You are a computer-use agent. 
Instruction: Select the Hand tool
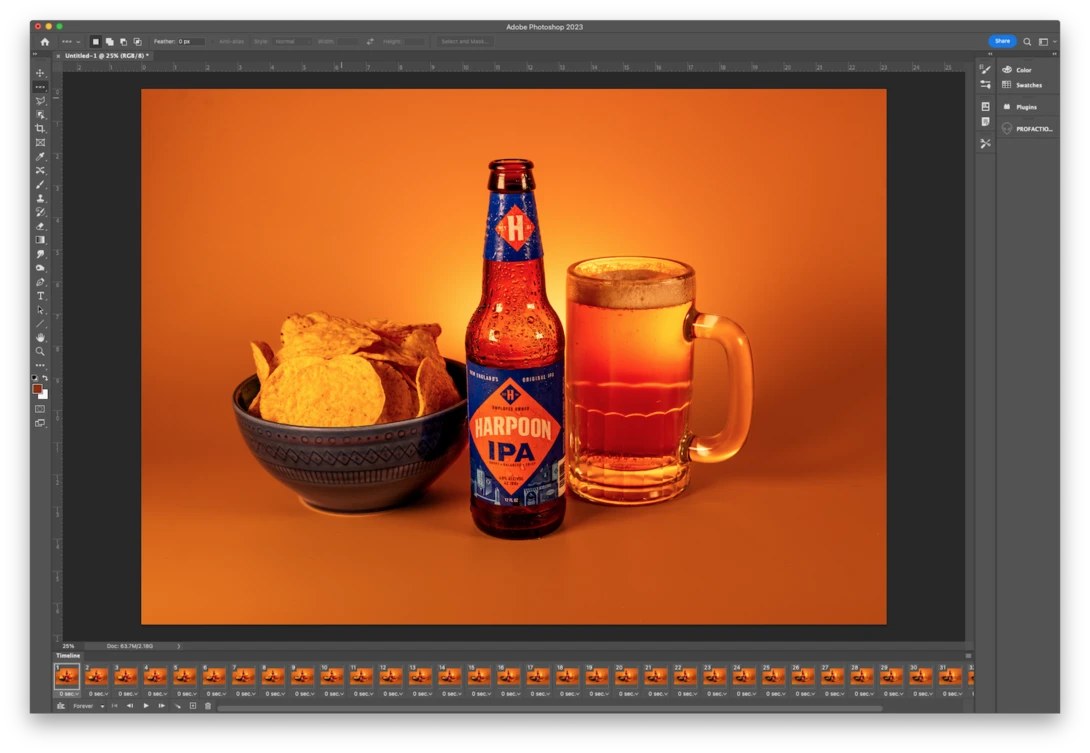(40, 338)
